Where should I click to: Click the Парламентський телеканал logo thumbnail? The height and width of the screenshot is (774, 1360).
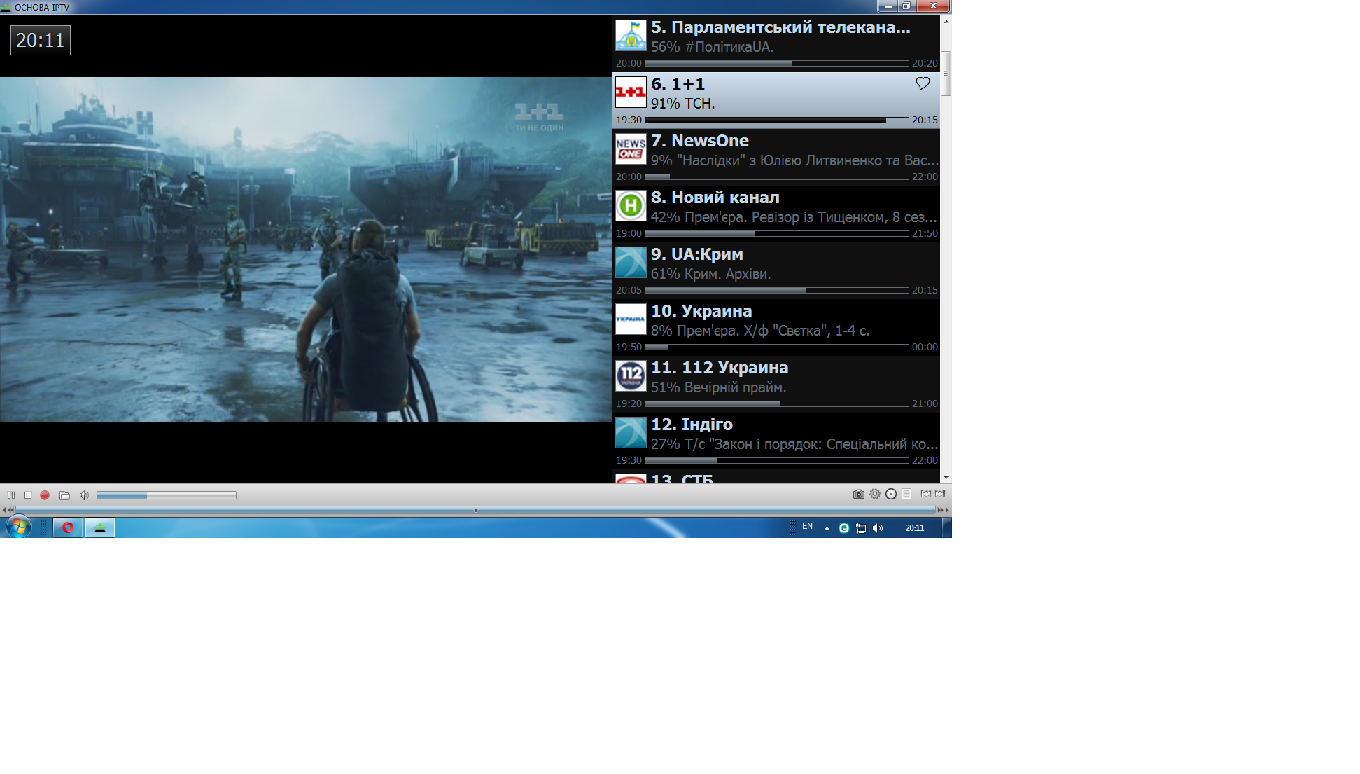(x=630, y=35)
